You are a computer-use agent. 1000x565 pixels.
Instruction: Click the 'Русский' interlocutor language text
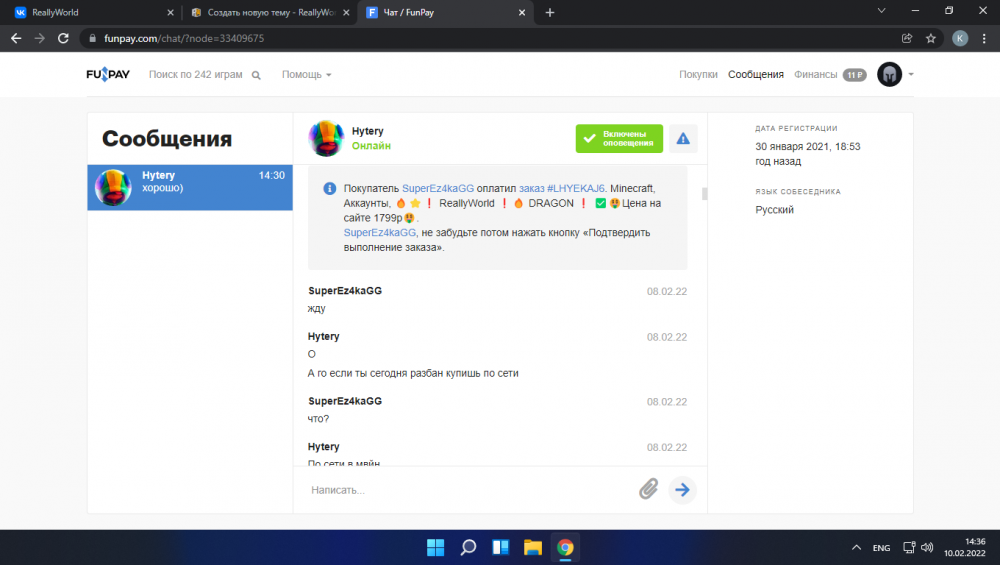pos(774,210)
